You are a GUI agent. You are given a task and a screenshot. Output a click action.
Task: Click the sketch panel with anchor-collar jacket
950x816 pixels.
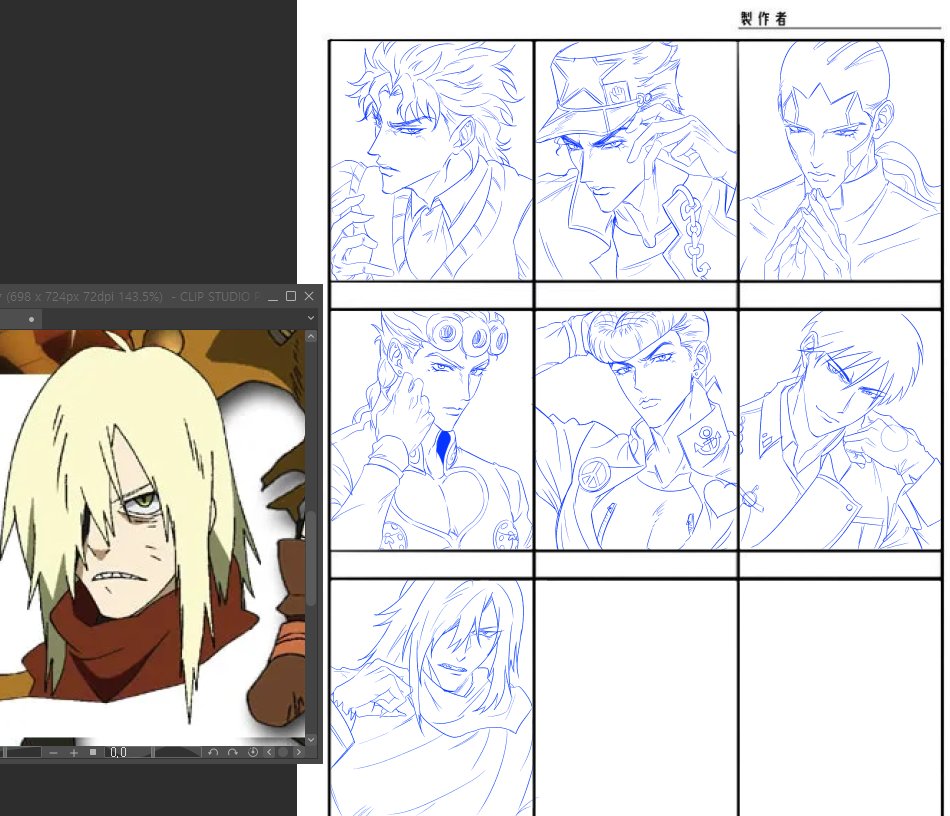pos(636,430)
